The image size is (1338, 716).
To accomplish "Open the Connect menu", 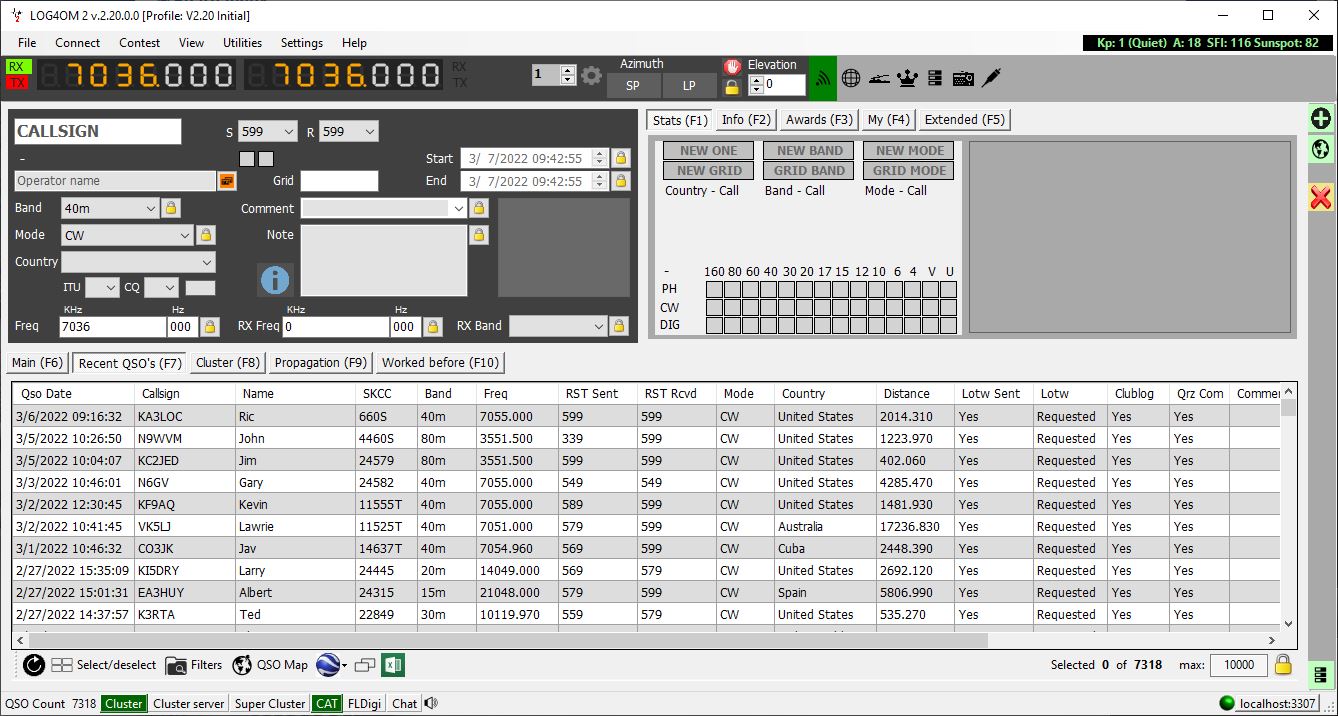I will (77, 43).
